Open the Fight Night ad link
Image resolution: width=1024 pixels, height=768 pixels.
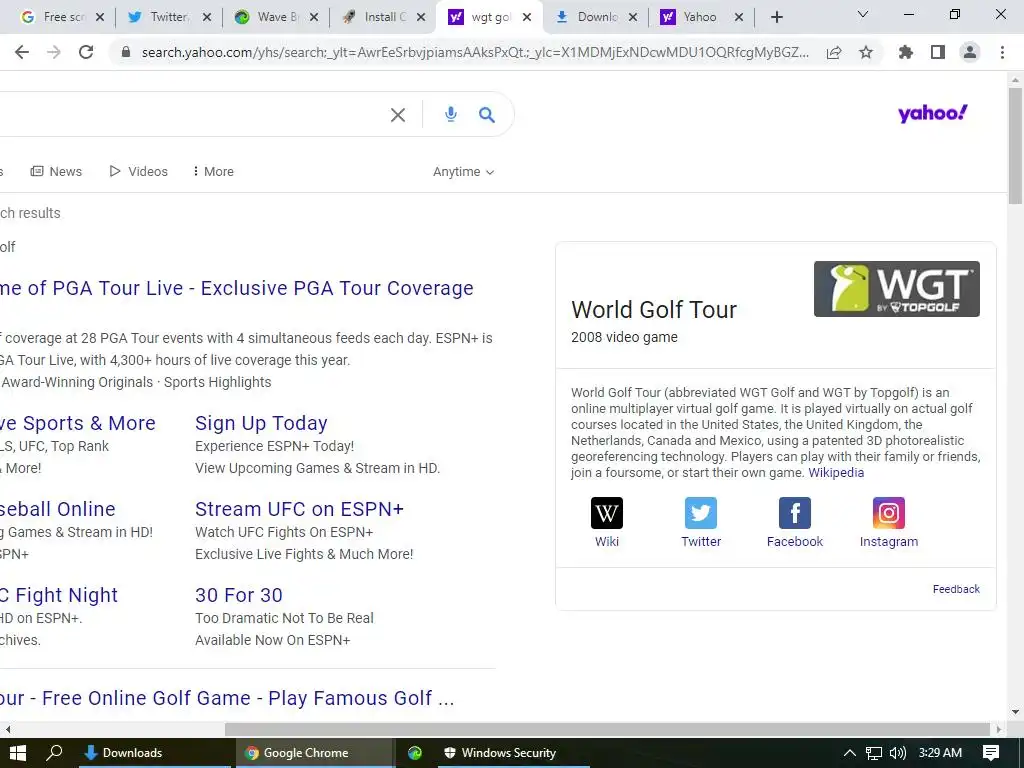[x=59, y=595]
